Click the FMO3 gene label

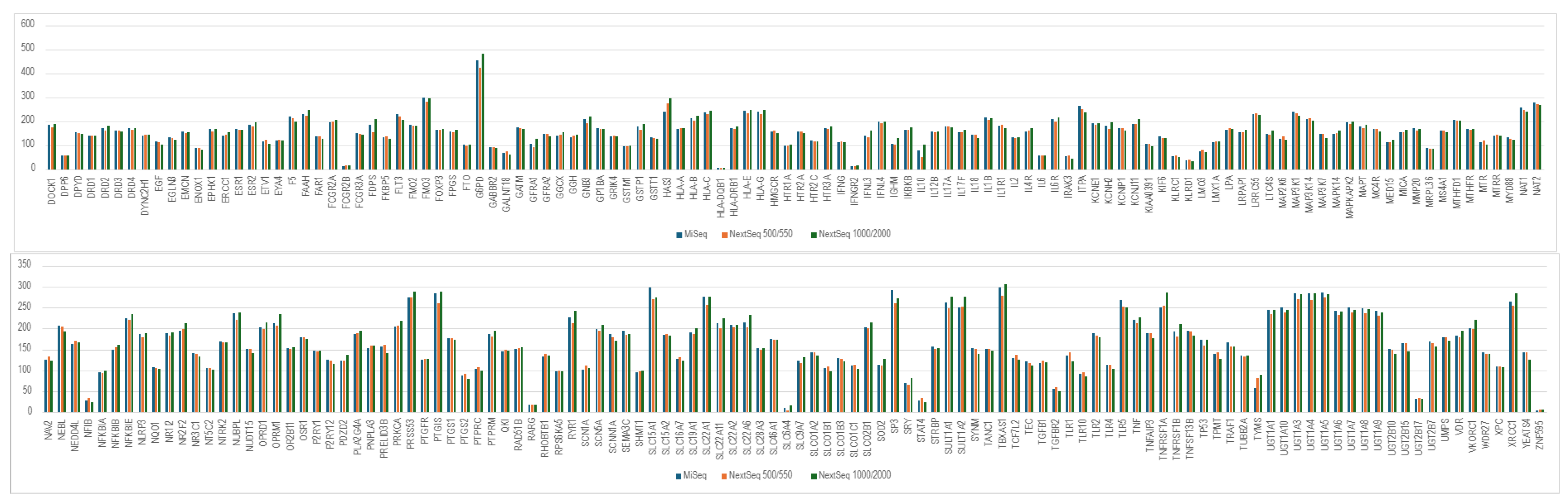[426, 187]
